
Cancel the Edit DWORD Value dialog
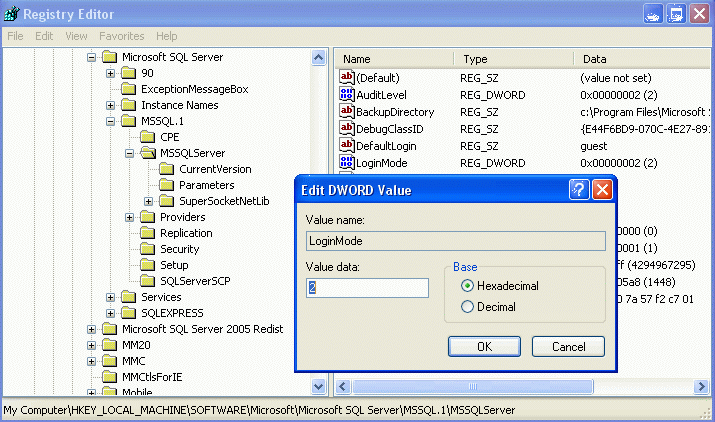567,346
